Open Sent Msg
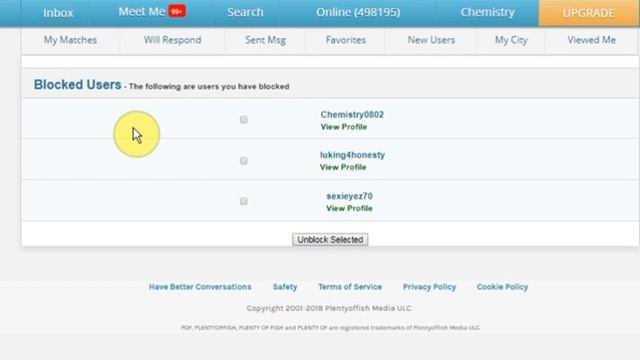This screenshot has height=360, width=640. pos(265,40)
